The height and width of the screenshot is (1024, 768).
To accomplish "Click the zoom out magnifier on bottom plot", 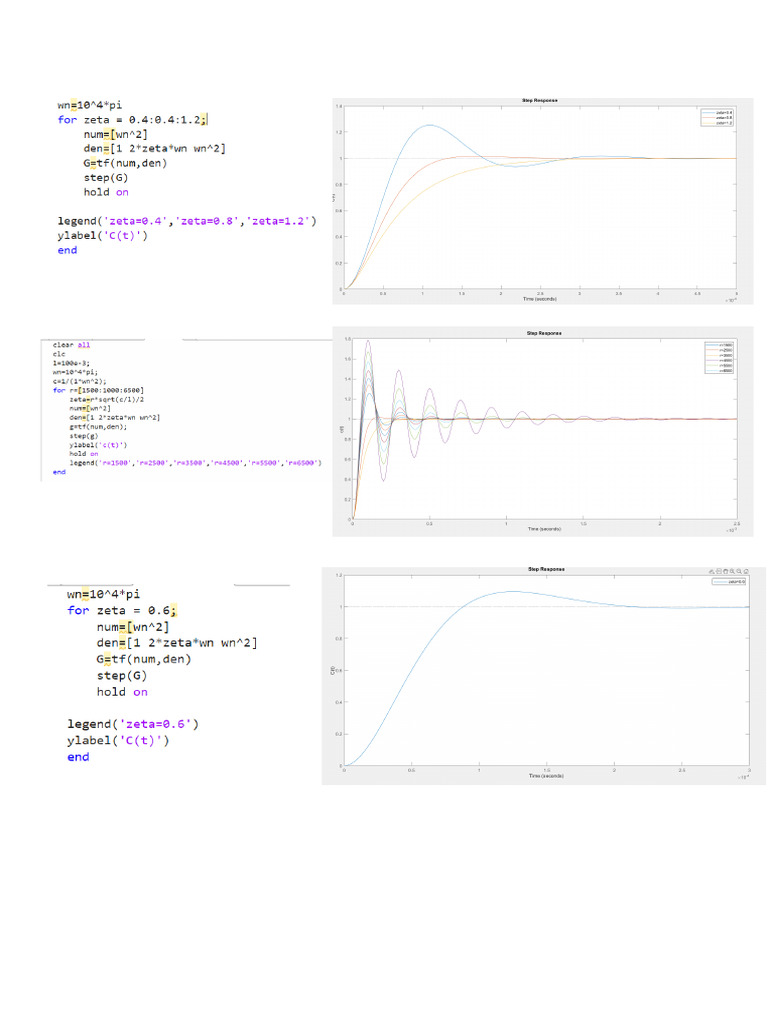I will [739, 569].
